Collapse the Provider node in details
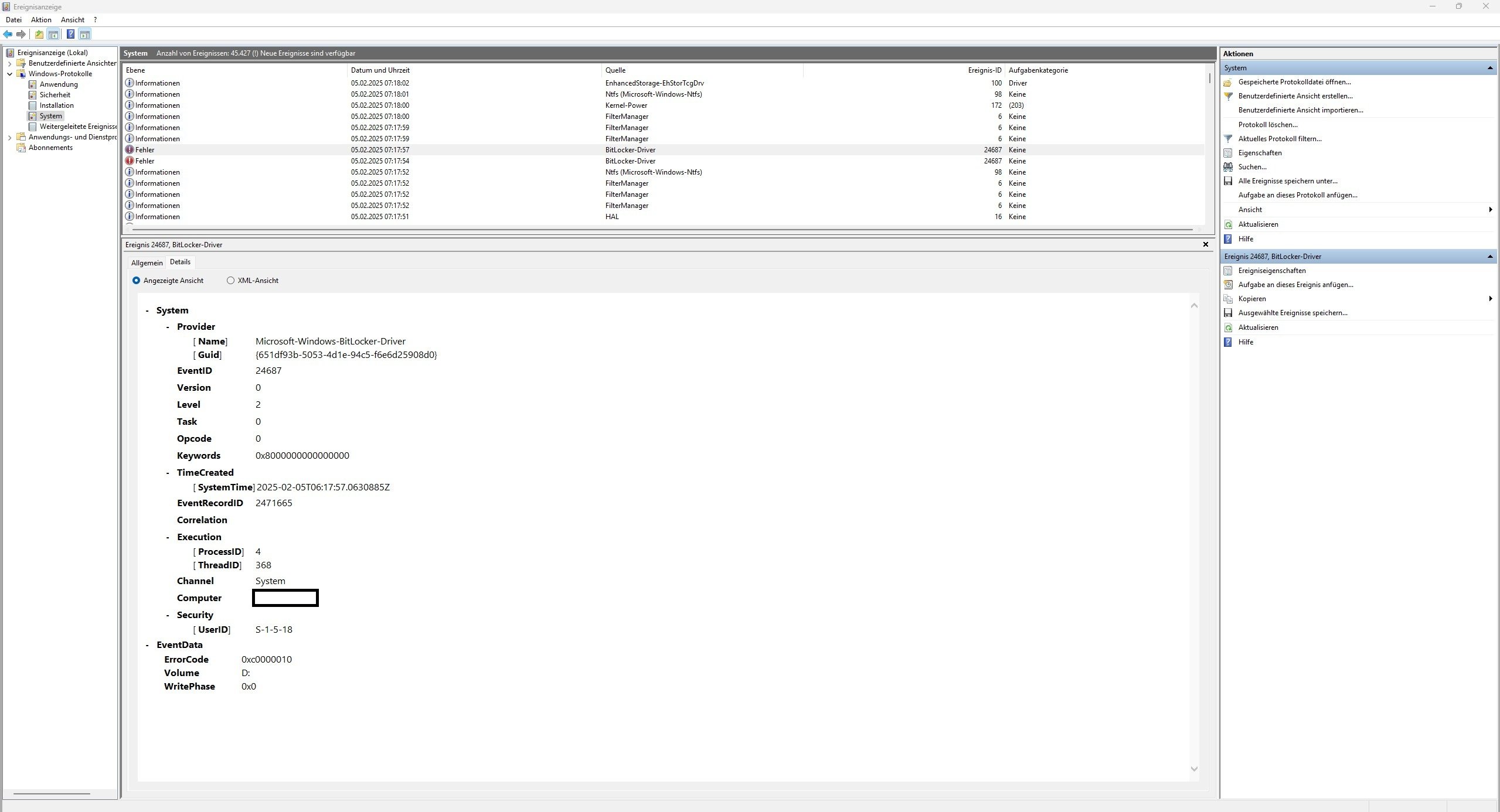The height and width of the screenshot is (812, 1500). (x=168, y=327)
